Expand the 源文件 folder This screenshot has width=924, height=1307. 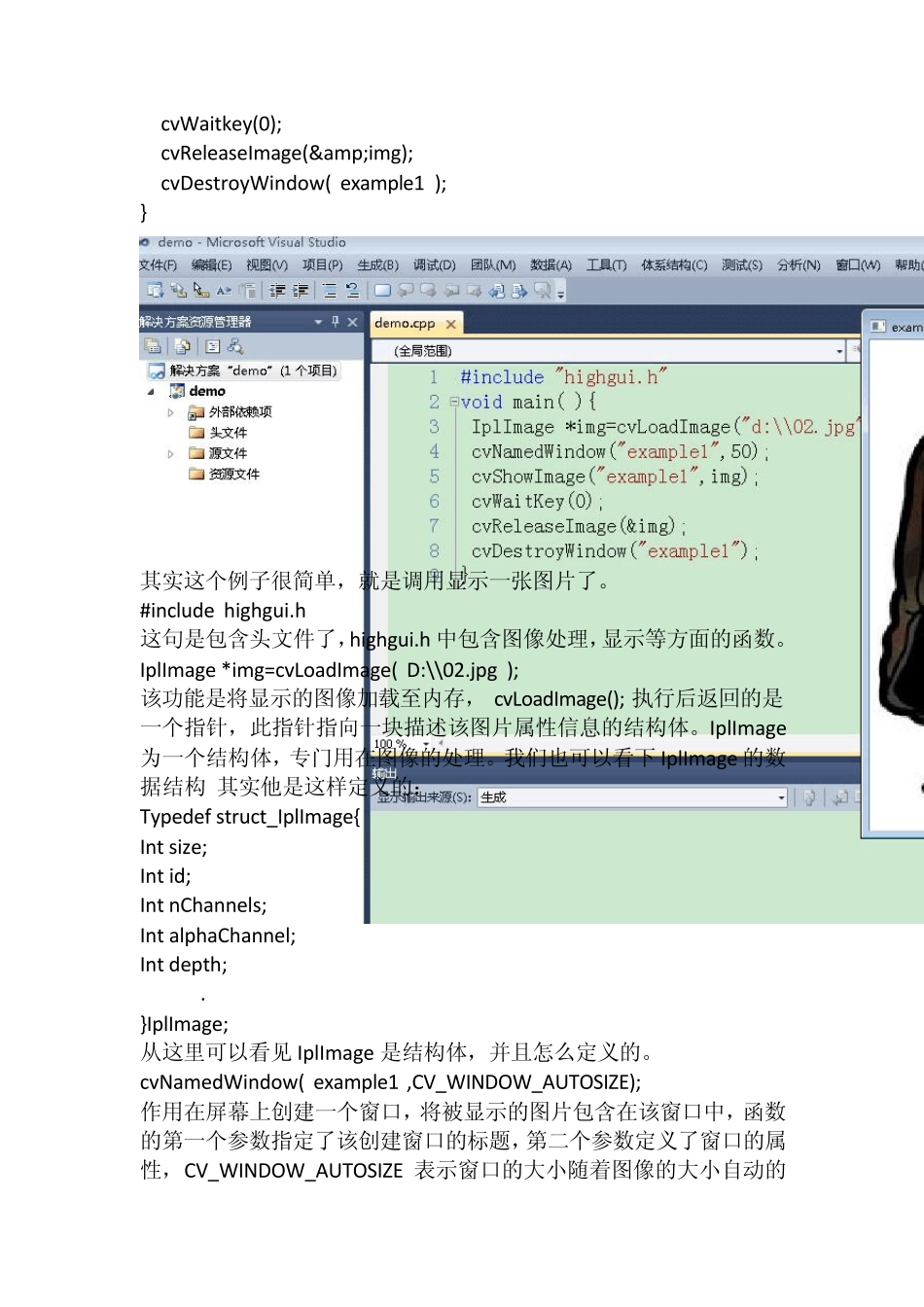170,453
